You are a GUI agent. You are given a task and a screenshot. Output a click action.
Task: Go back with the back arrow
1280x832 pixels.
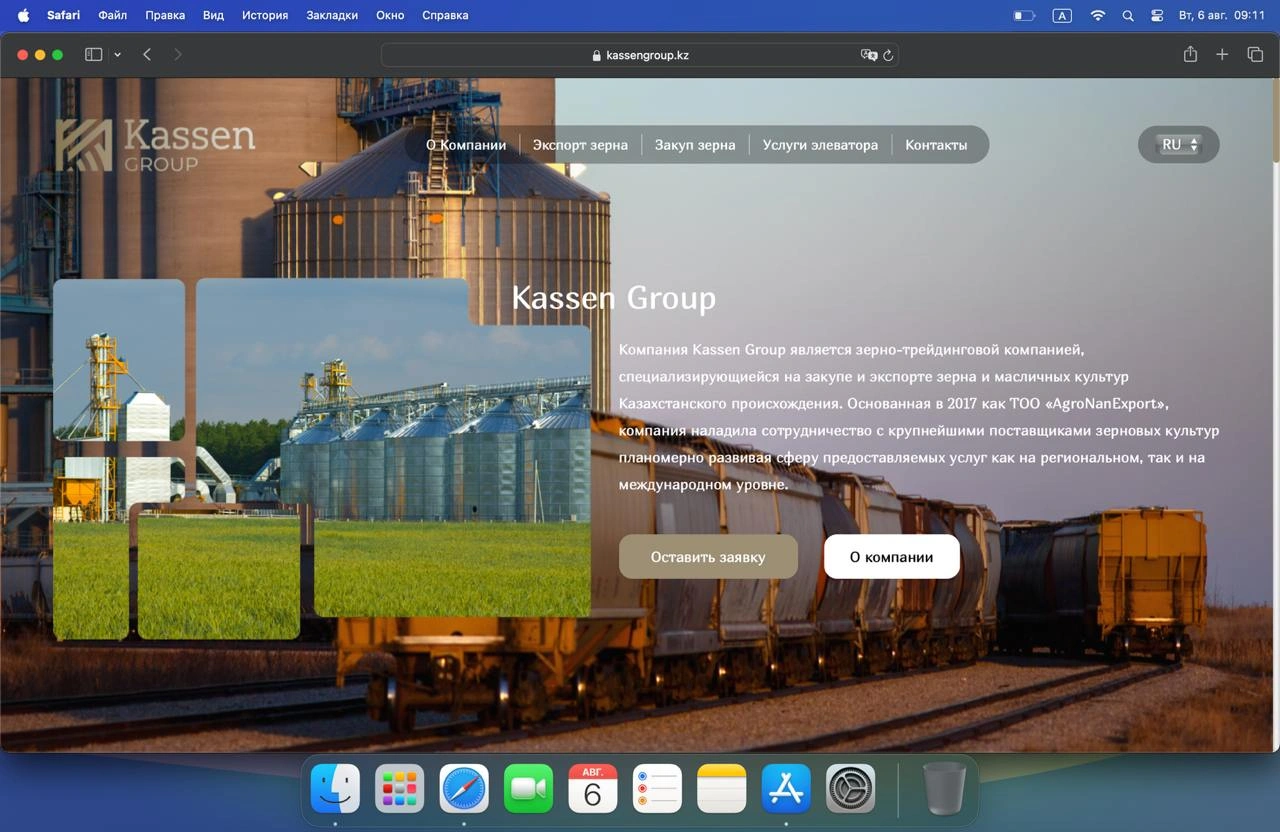[147, 55]
